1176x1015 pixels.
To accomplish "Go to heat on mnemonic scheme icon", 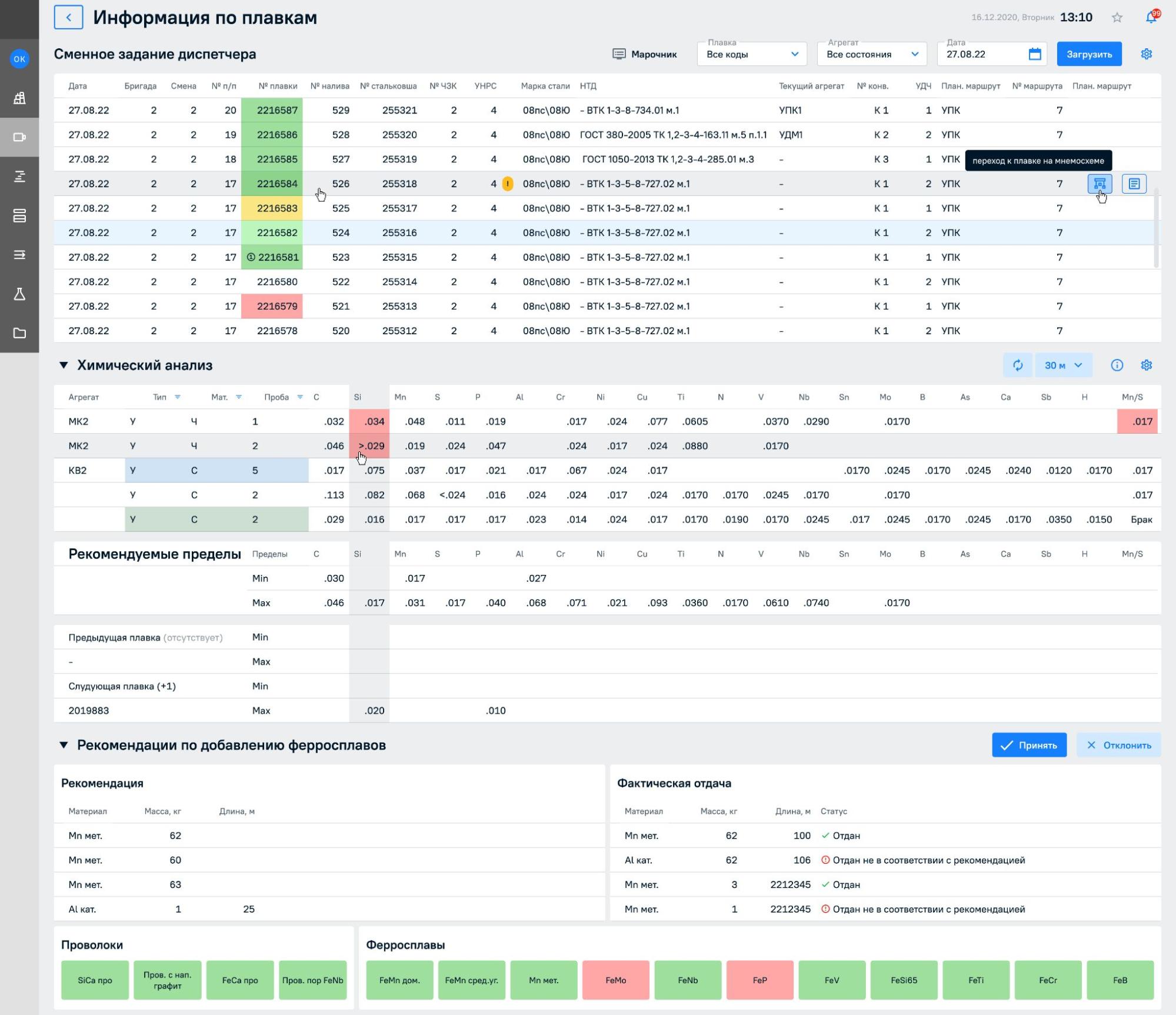I will [x=1099, y=184].
